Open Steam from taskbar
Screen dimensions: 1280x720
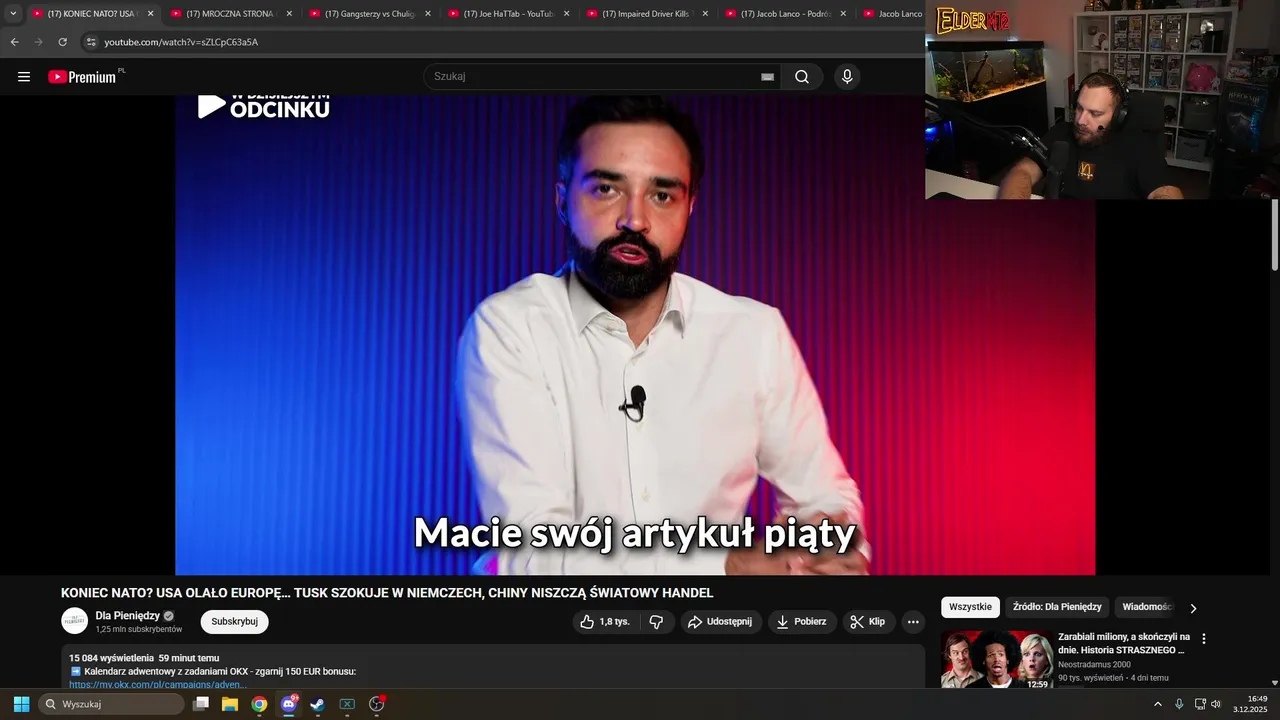coord(318,704)
